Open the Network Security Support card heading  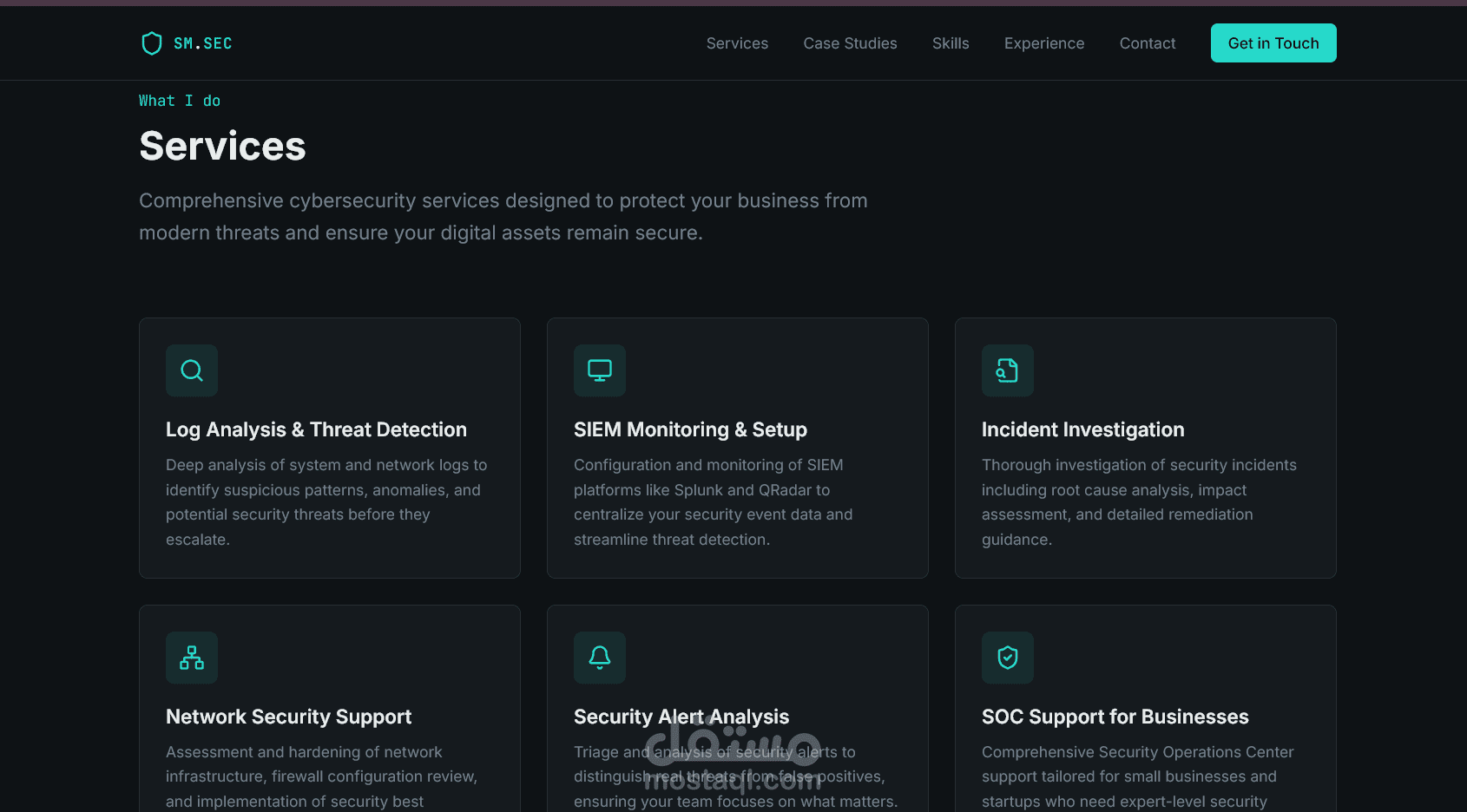coord(288,717)
